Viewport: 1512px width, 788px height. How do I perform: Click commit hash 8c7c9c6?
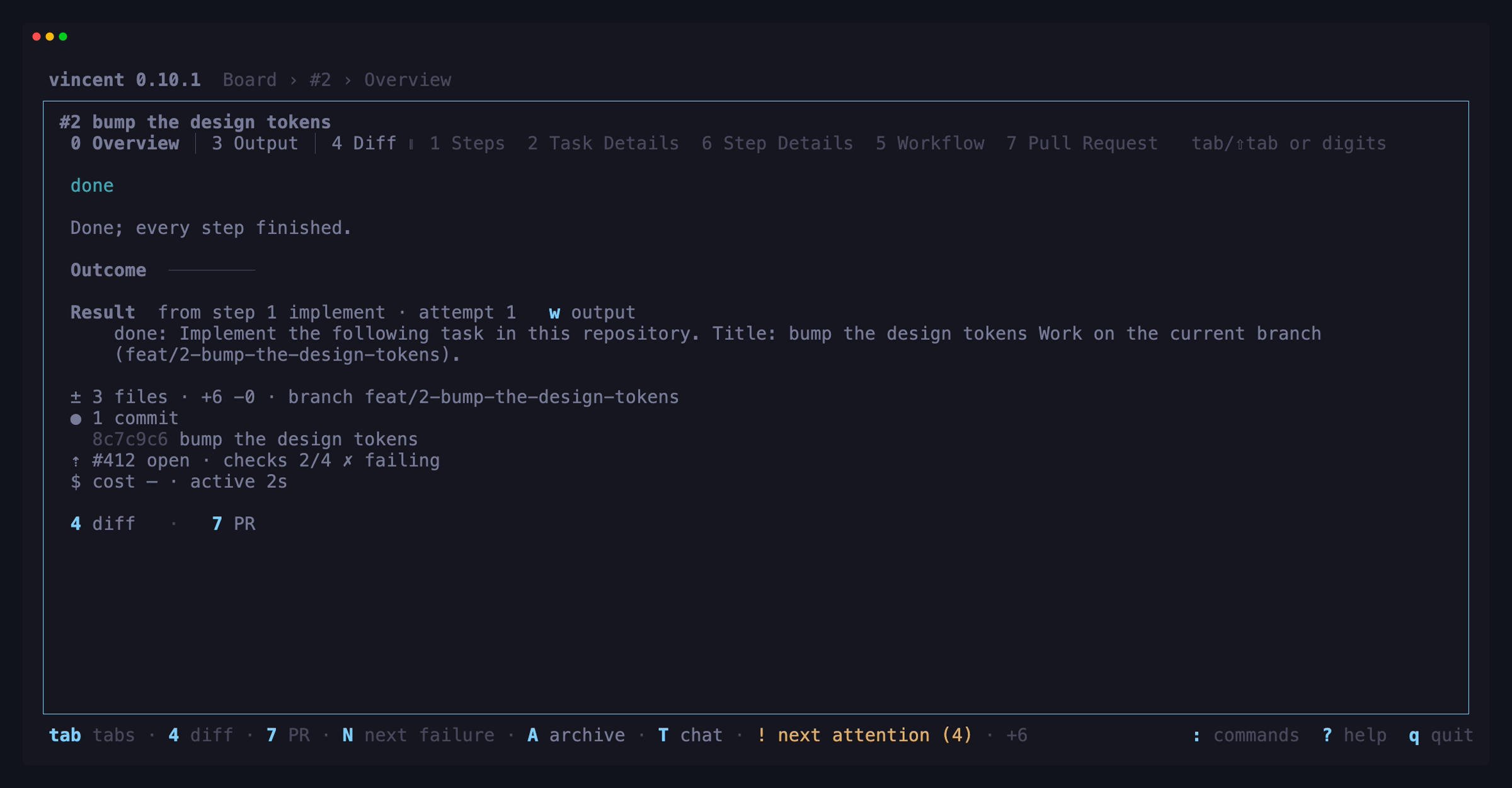tap(130, 439)
